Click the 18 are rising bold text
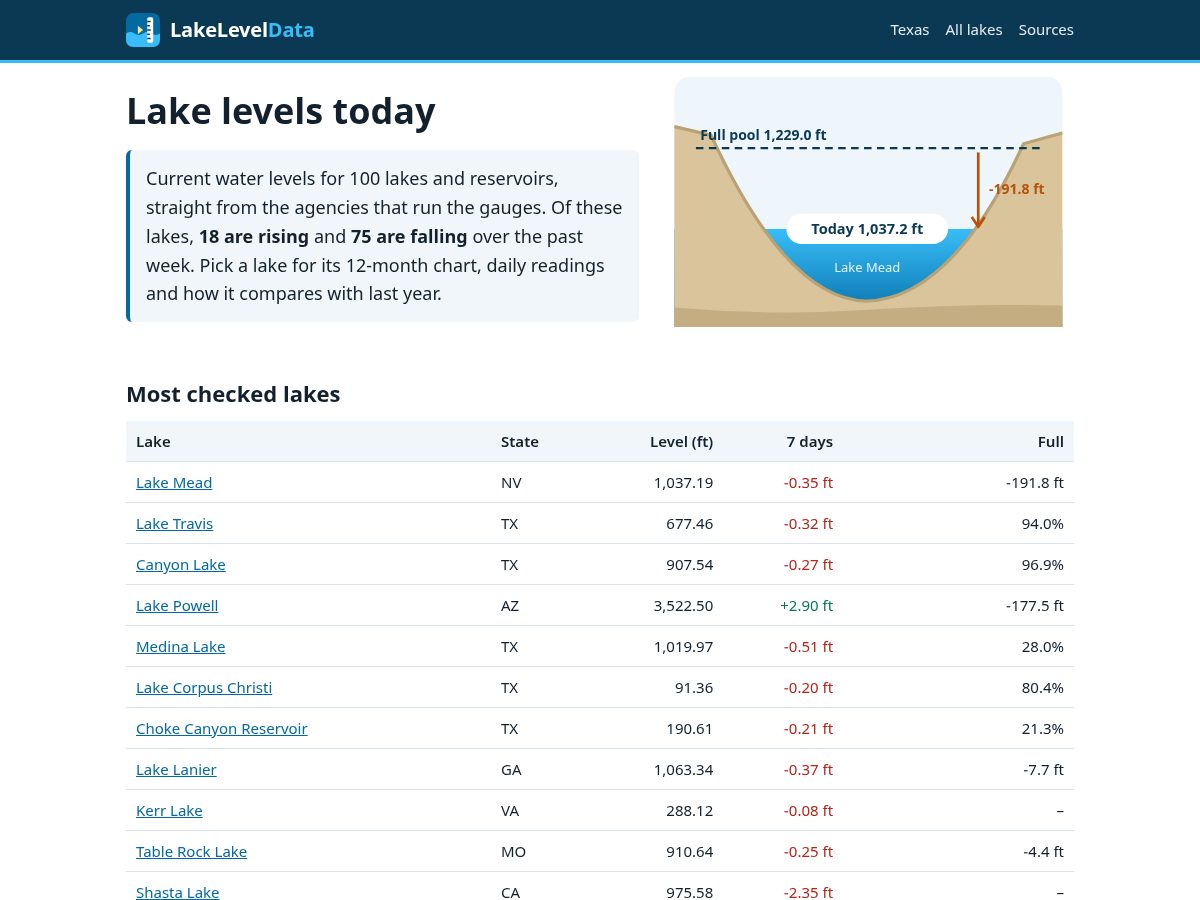This screenshot has height=900, width=1200. tap(254, 237)
